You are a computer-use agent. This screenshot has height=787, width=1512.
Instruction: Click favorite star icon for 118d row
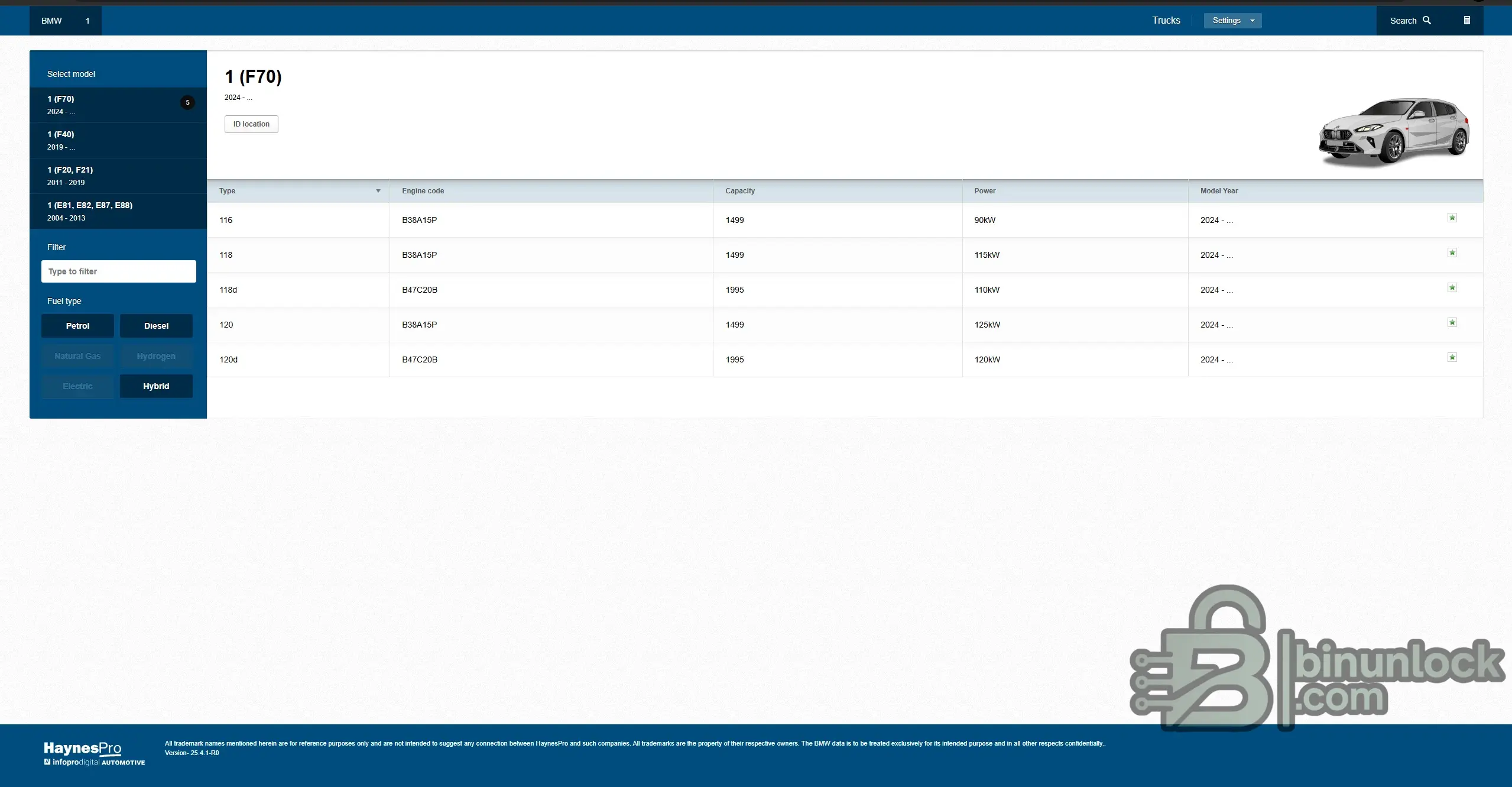[x=1452, y=287]
